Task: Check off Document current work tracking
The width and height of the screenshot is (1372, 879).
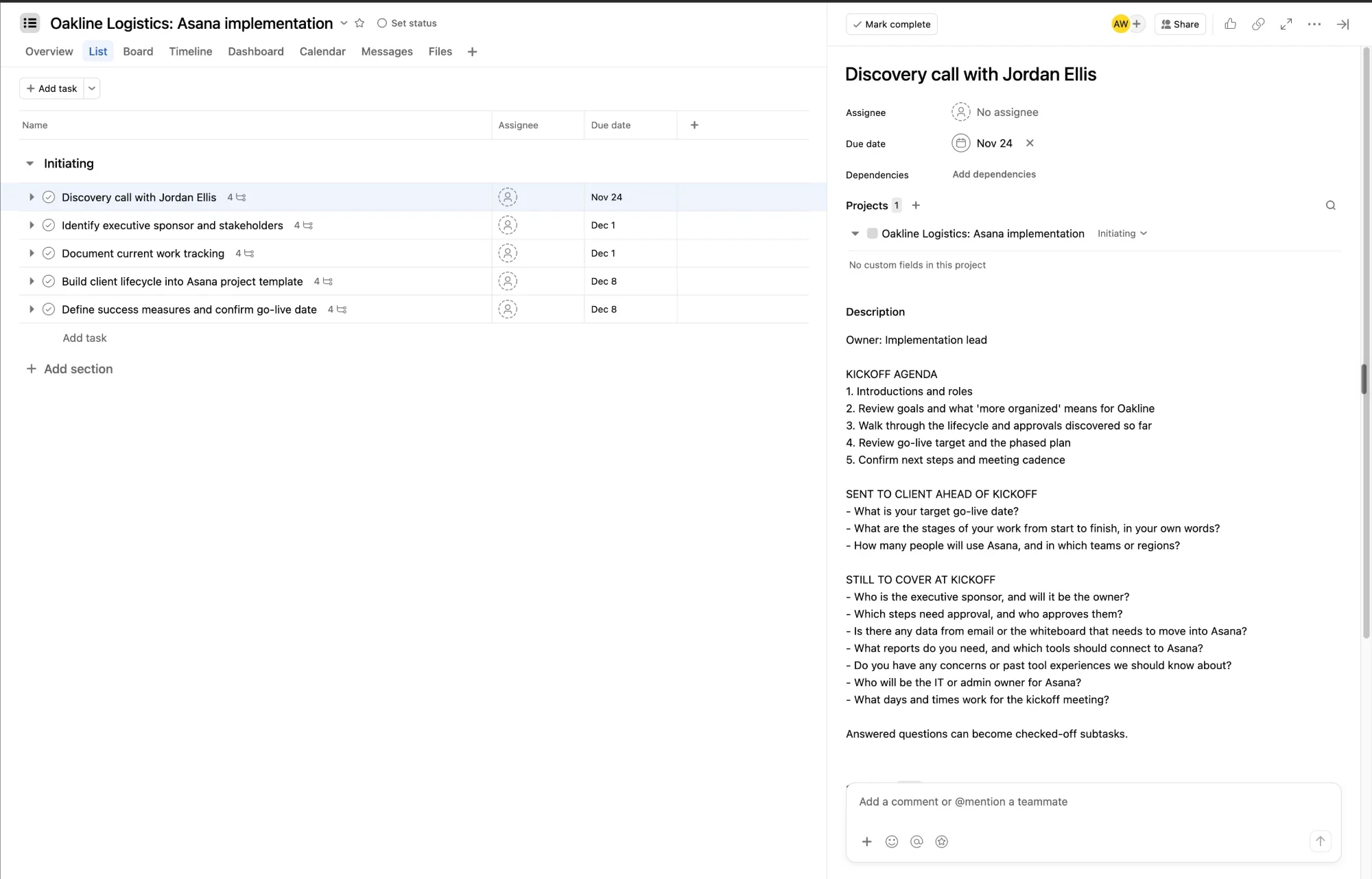Action: click(x=49, y=253)
